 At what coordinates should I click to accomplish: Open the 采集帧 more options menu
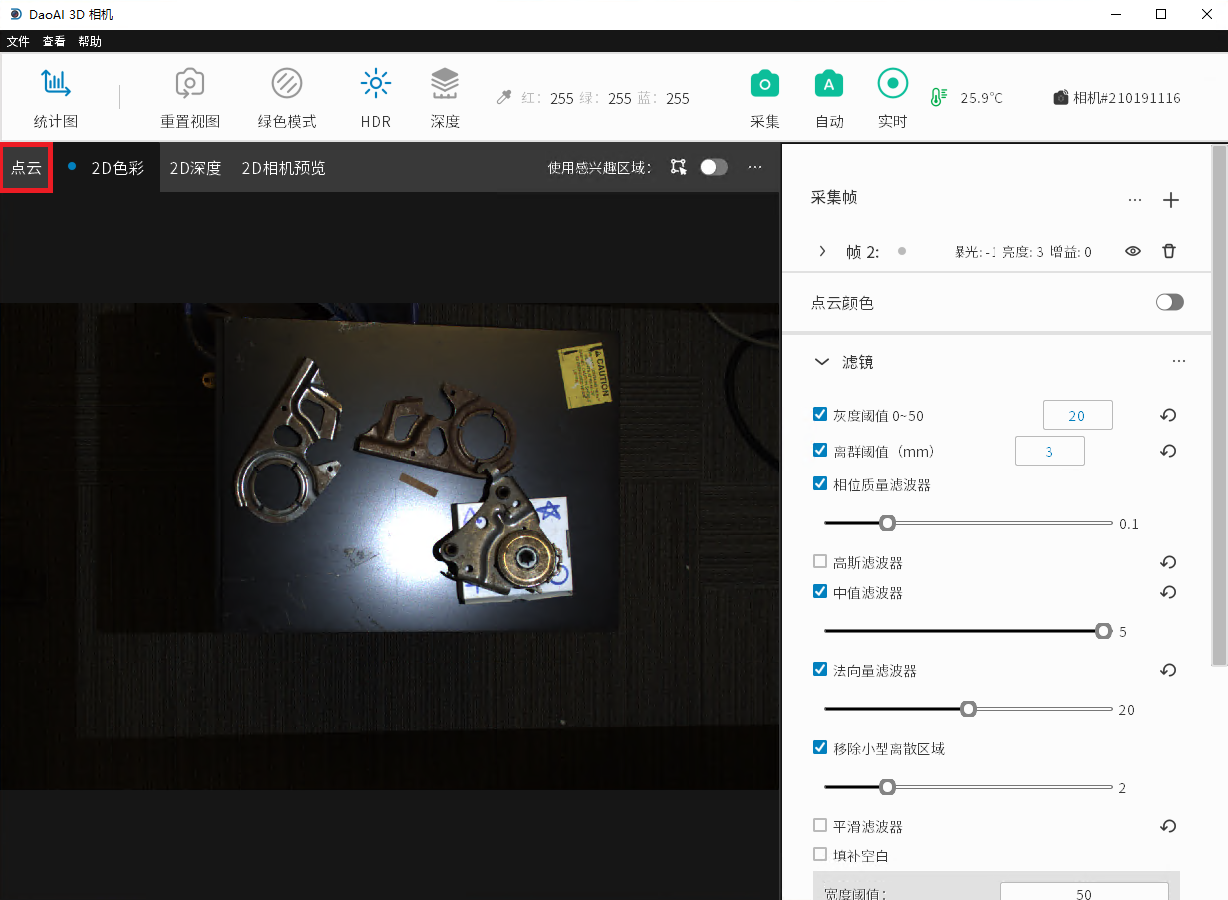tap(1135, 200)
